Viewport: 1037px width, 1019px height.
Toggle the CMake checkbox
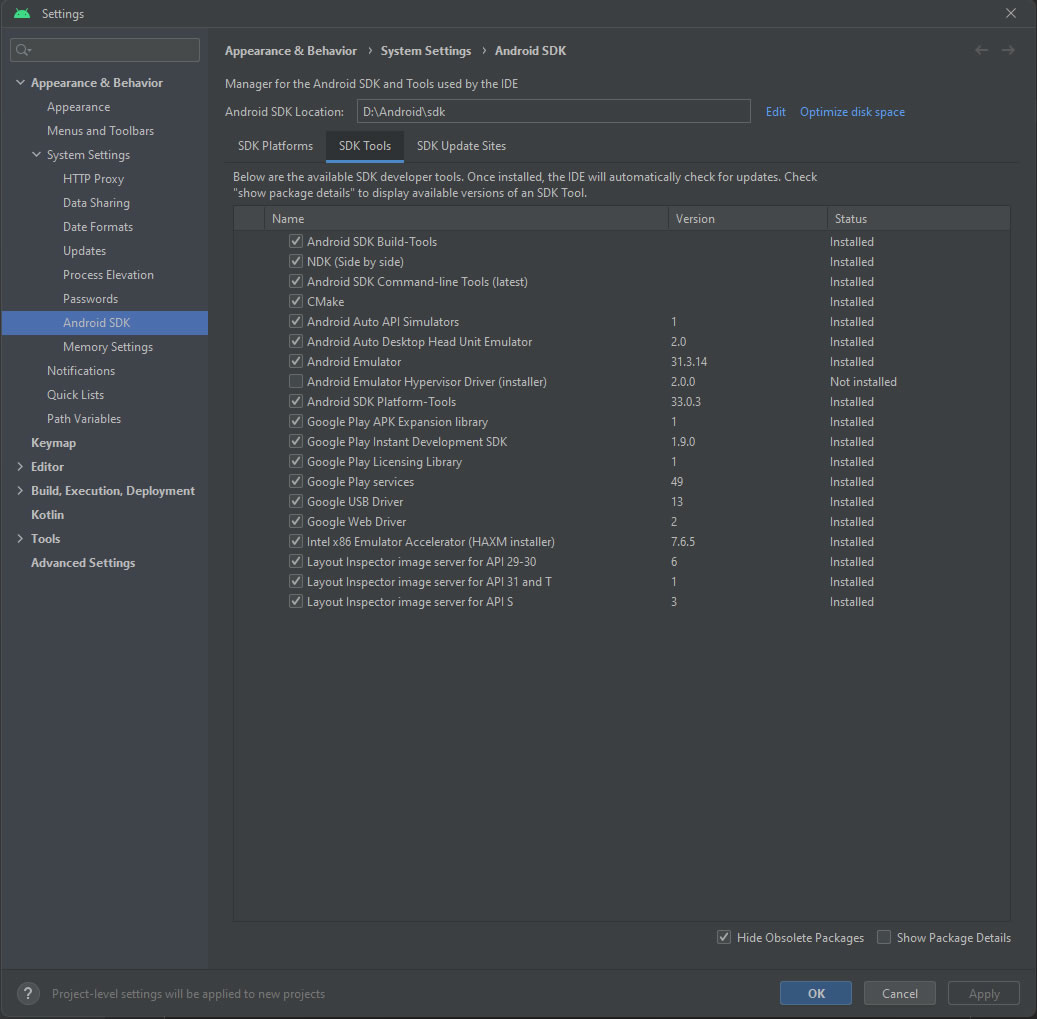[x=296, y=301]
